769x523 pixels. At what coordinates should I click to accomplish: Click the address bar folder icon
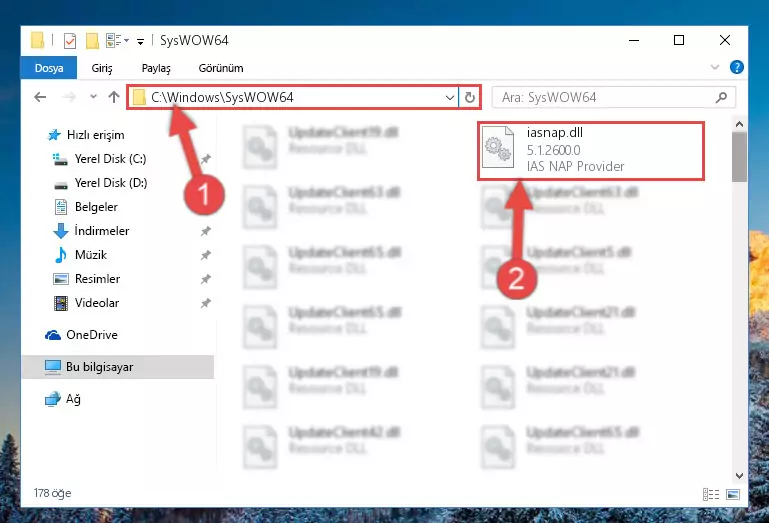click(x=139, y=97)
